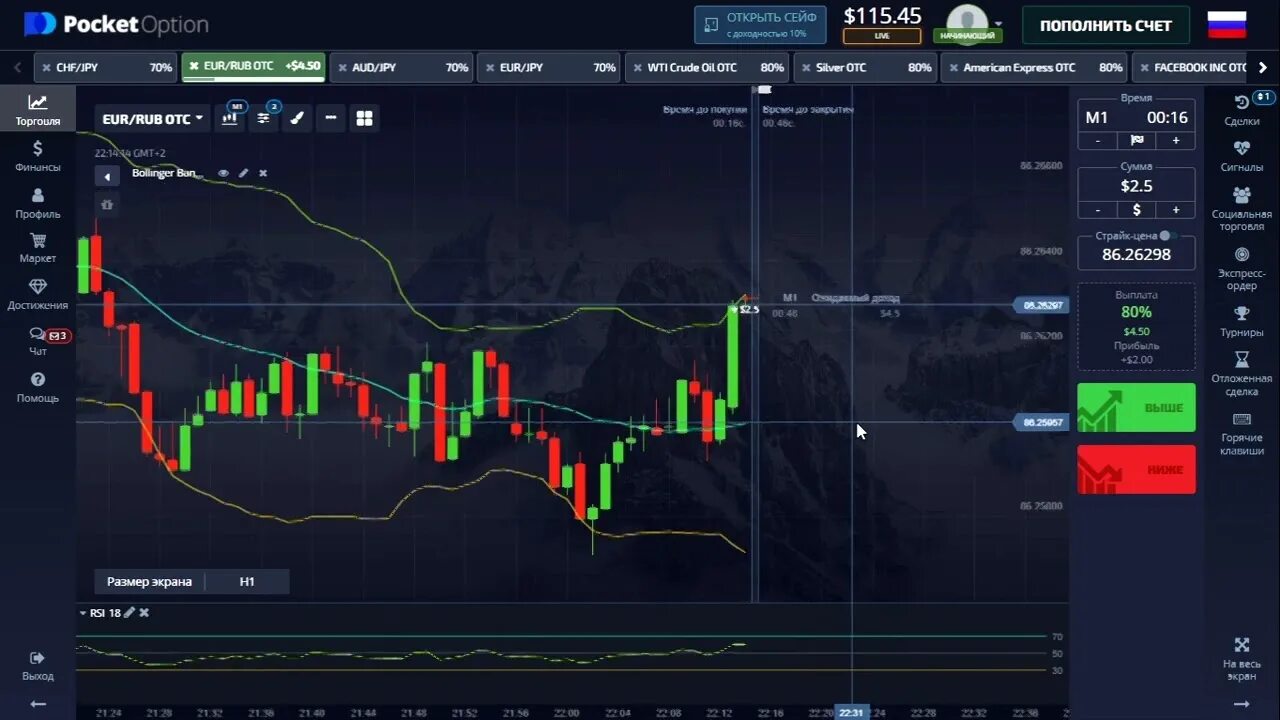Open the Сделки trades history panel

pos(1242,110)
